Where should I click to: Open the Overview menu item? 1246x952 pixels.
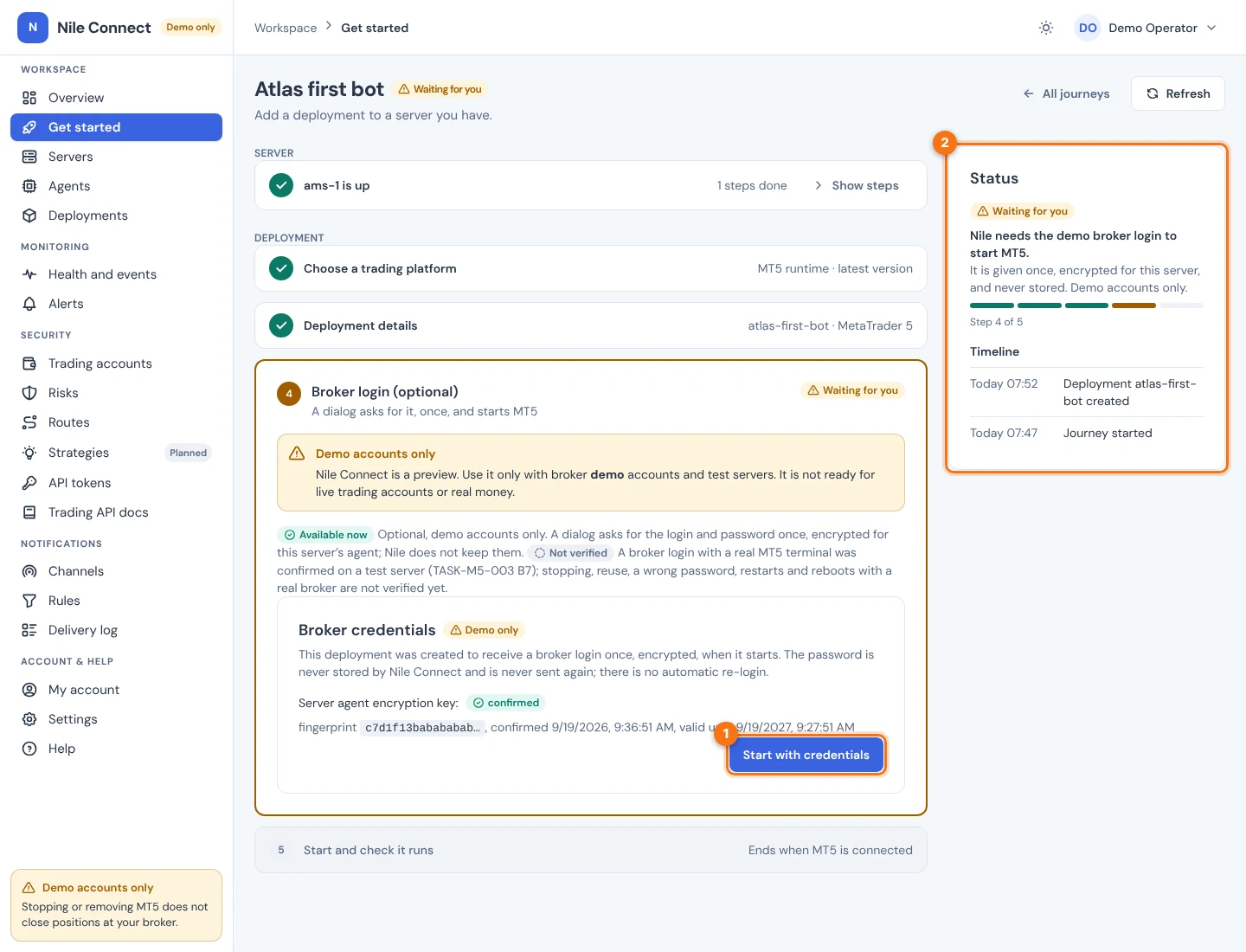point(116,98)
